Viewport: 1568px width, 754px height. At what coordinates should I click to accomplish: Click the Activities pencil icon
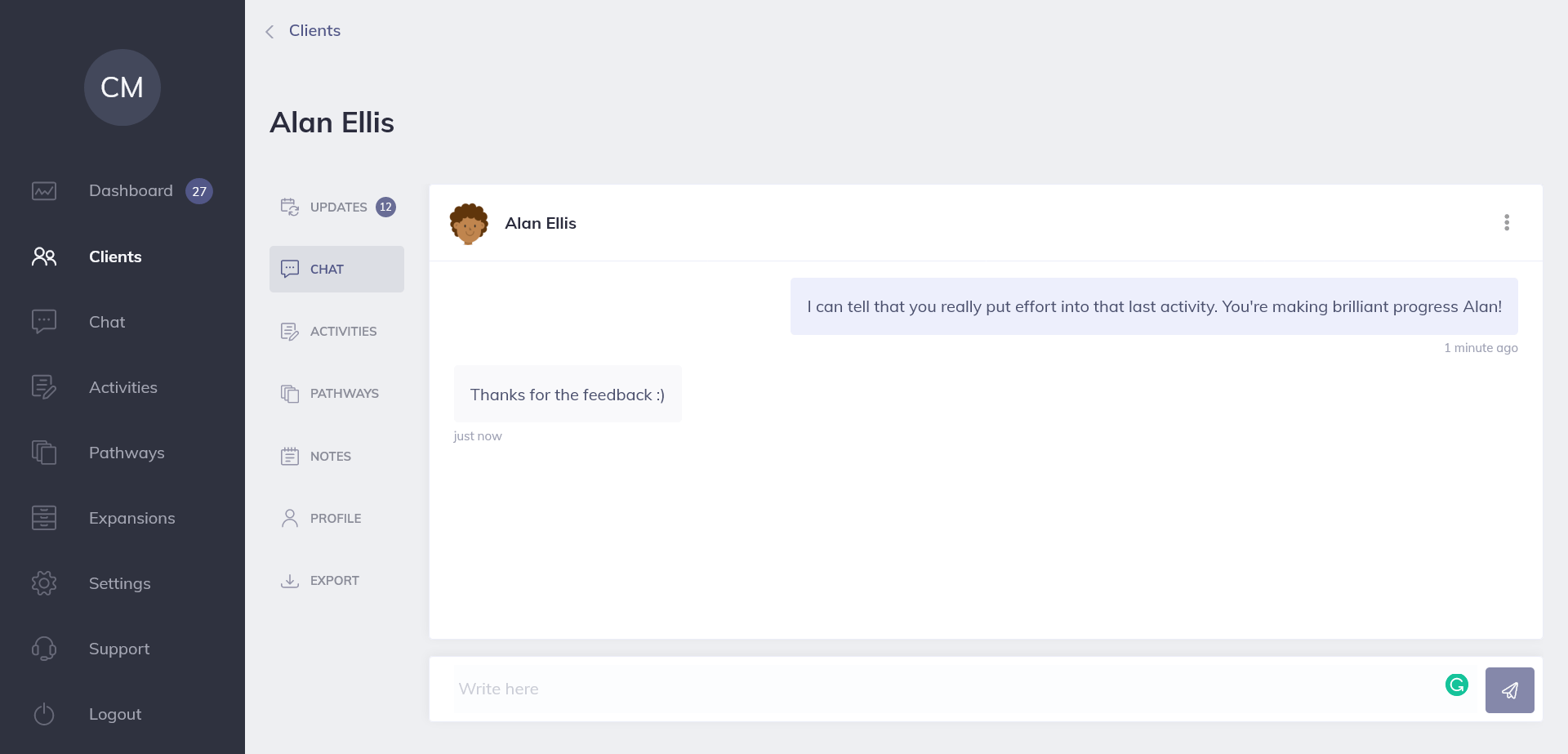pyautogui.click(x=44, y=386)
